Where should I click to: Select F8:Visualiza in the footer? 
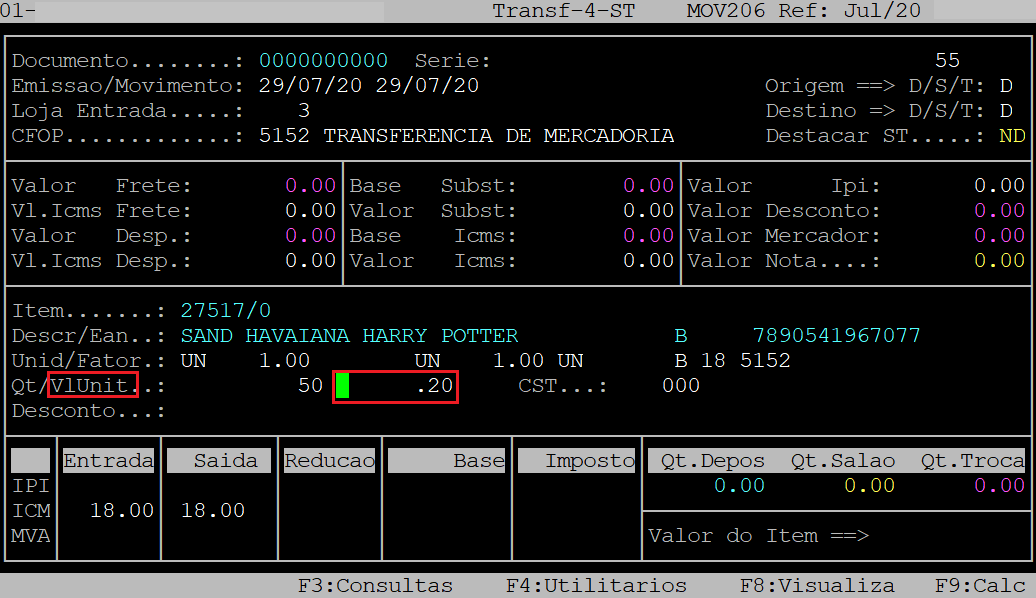click(817, 586)
